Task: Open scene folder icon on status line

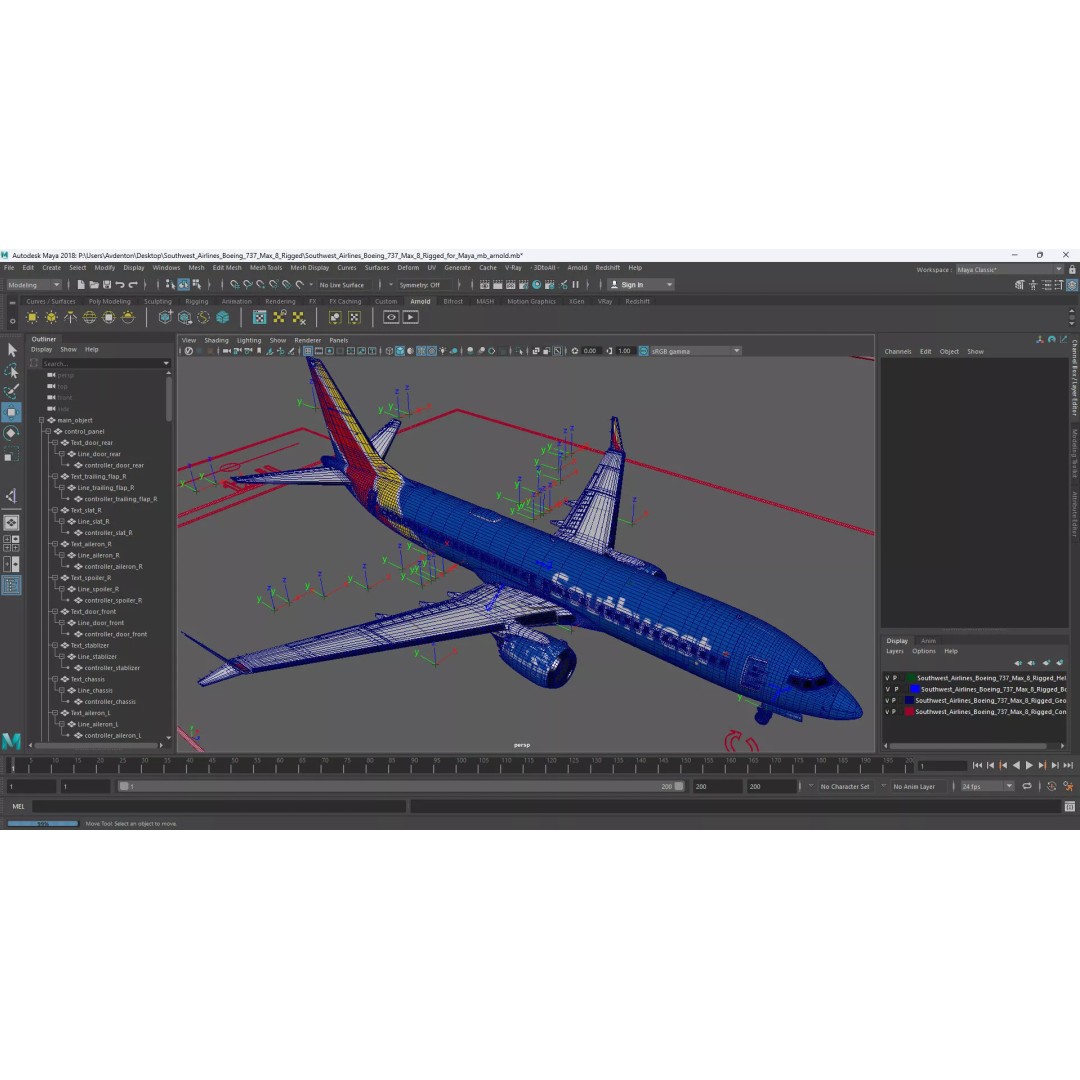Action: [x=94, y=284]
